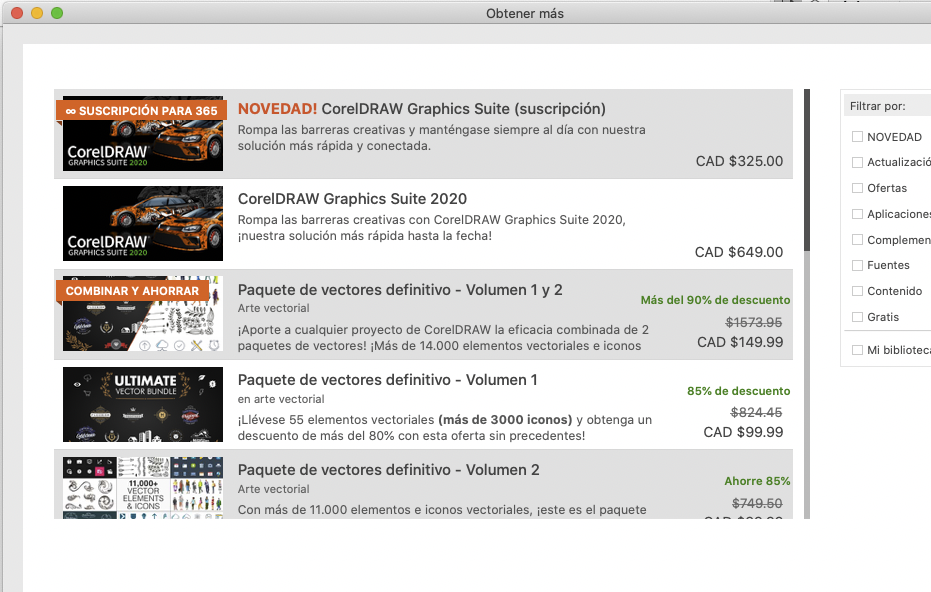931x592 pixels.
Task: Enable the NOVEDAD filter checkbox
Action: point(857,137)
